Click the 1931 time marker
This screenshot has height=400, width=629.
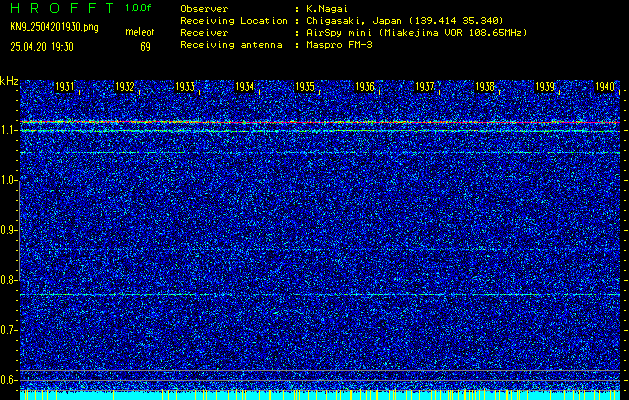pyautogui.click(x=64, y=87)
